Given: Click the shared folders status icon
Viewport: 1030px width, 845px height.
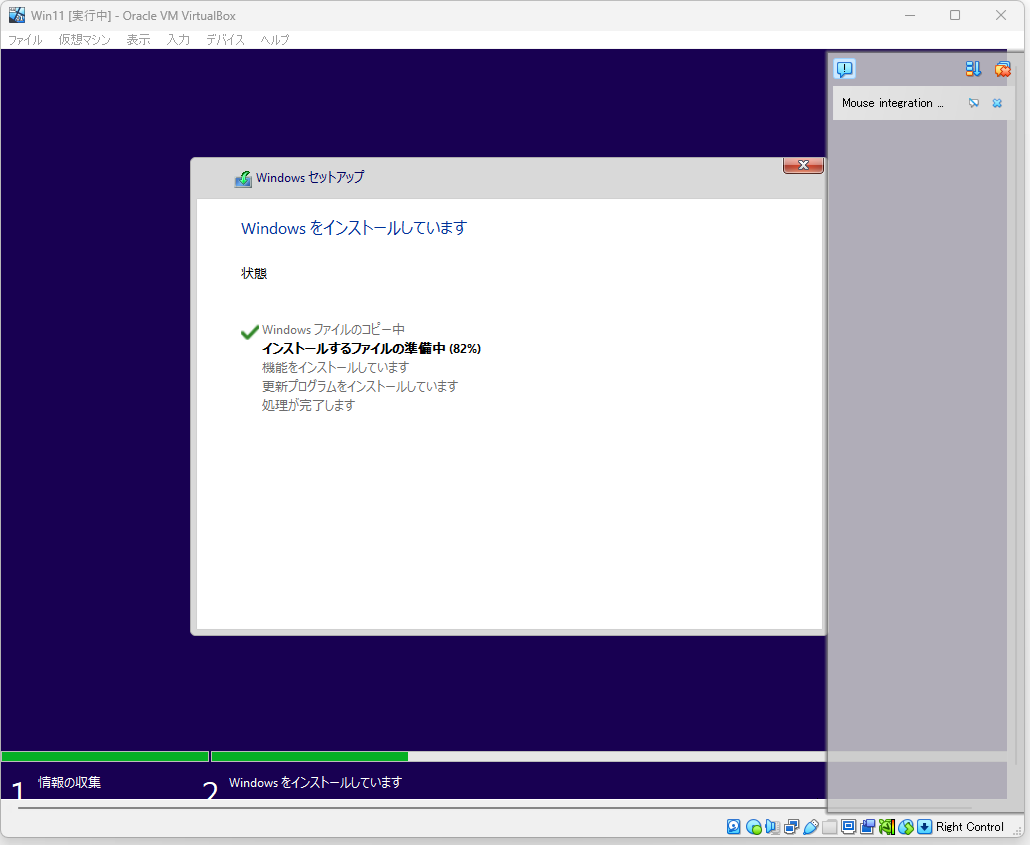Looking at the screenshot, I should point(830,827).
